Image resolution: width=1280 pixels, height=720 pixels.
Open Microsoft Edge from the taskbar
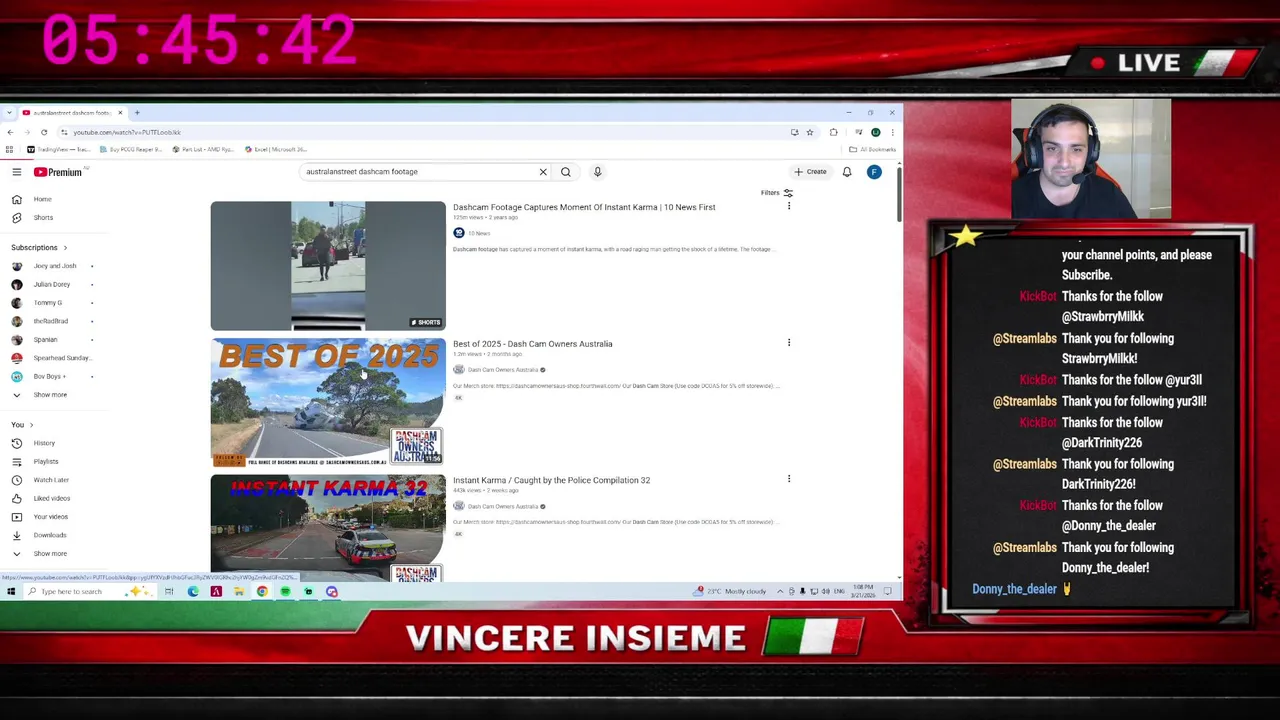[x=193, y=592]
